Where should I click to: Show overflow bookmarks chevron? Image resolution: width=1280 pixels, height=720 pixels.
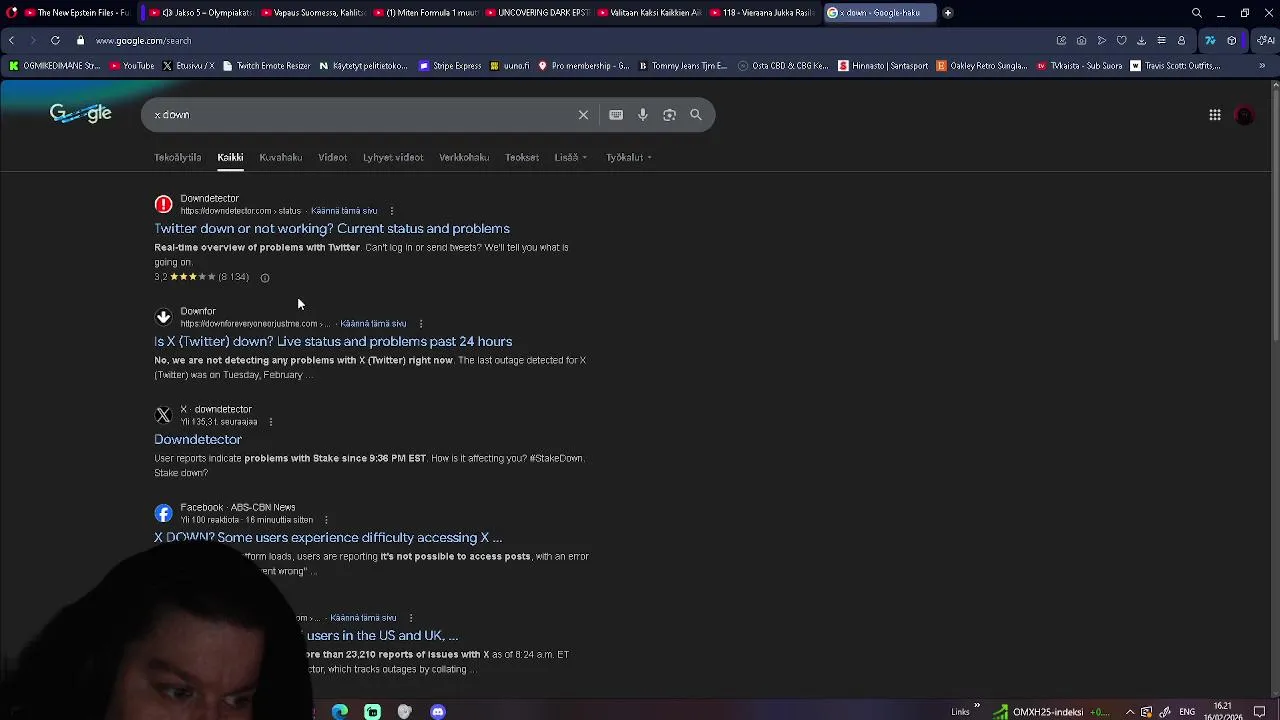(1262, 66)
